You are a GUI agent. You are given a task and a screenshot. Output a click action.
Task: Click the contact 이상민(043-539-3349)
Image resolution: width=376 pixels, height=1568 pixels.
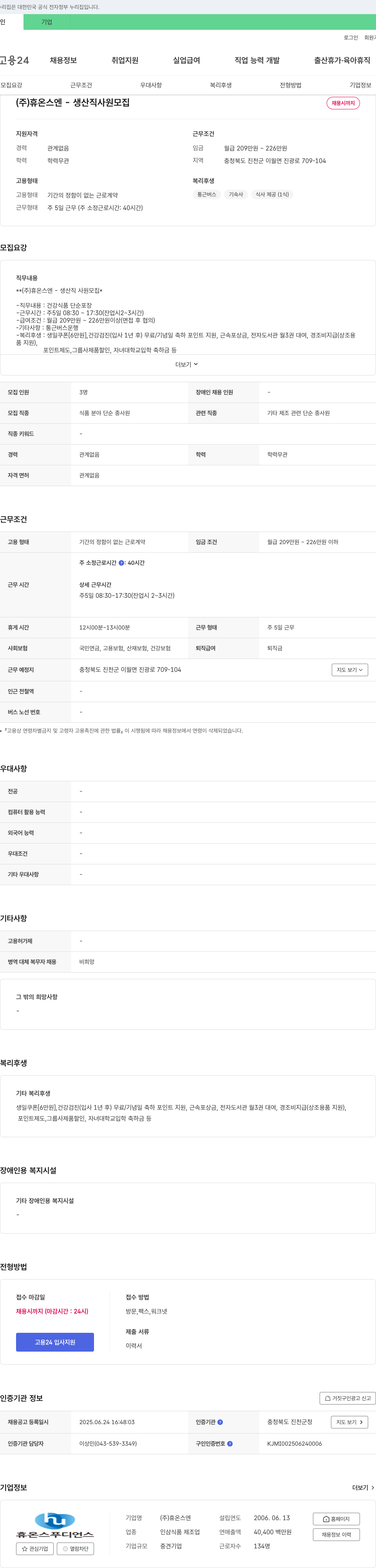point(108,1443)
